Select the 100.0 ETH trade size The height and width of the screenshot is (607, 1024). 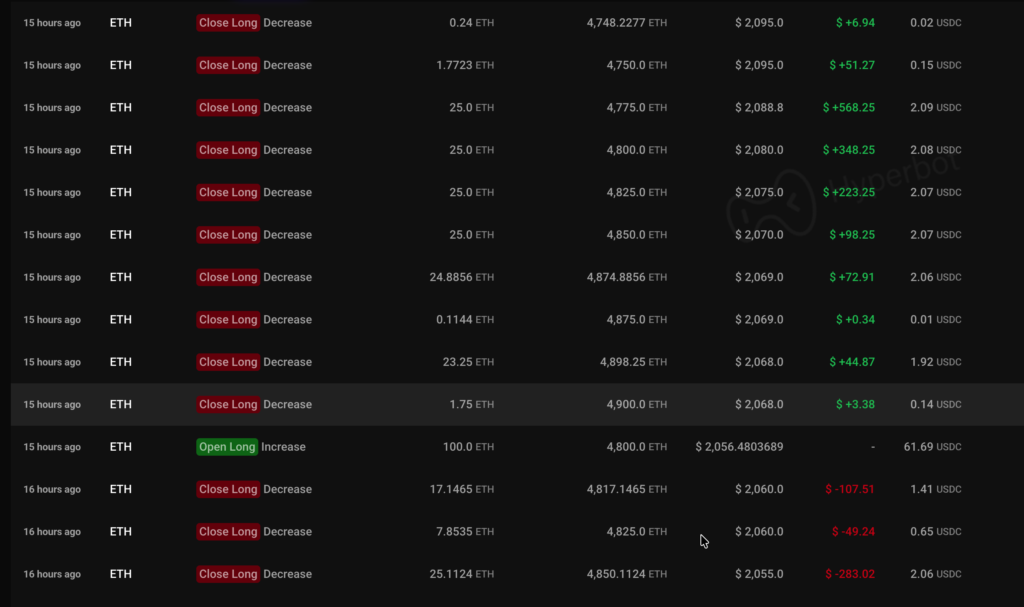[468, 447]
